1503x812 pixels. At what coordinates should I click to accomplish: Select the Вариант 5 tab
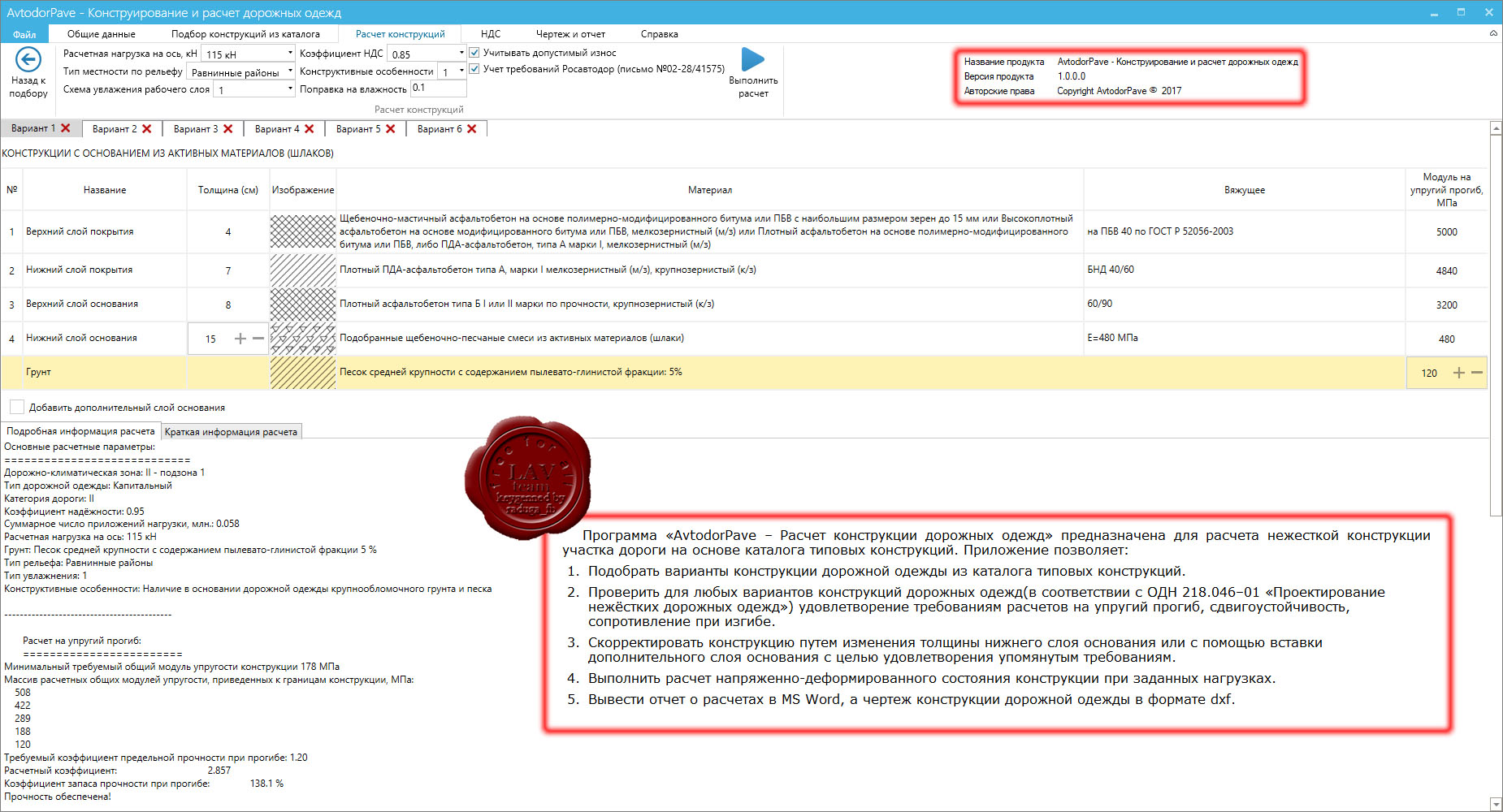[x=358, y=129]
